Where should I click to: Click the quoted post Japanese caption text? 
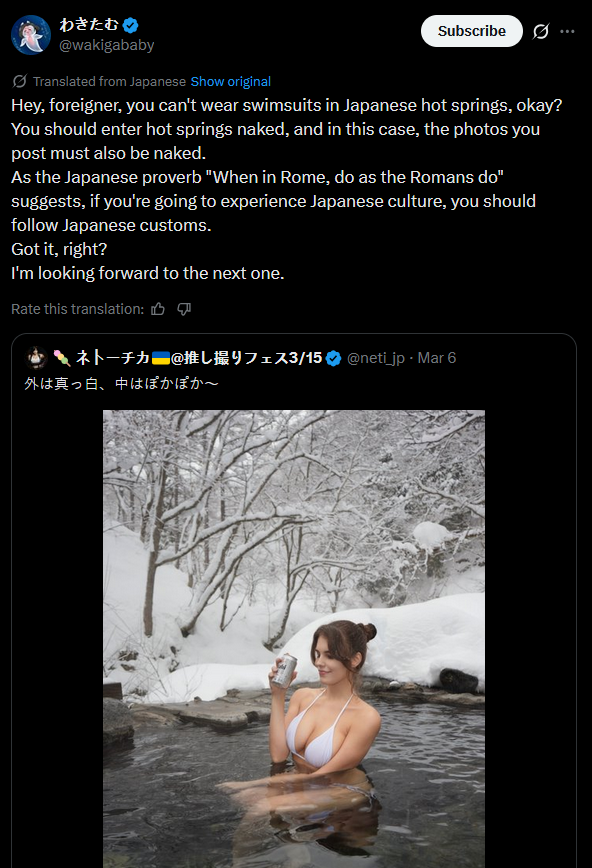pyautogui.click(x=121, y=383)
